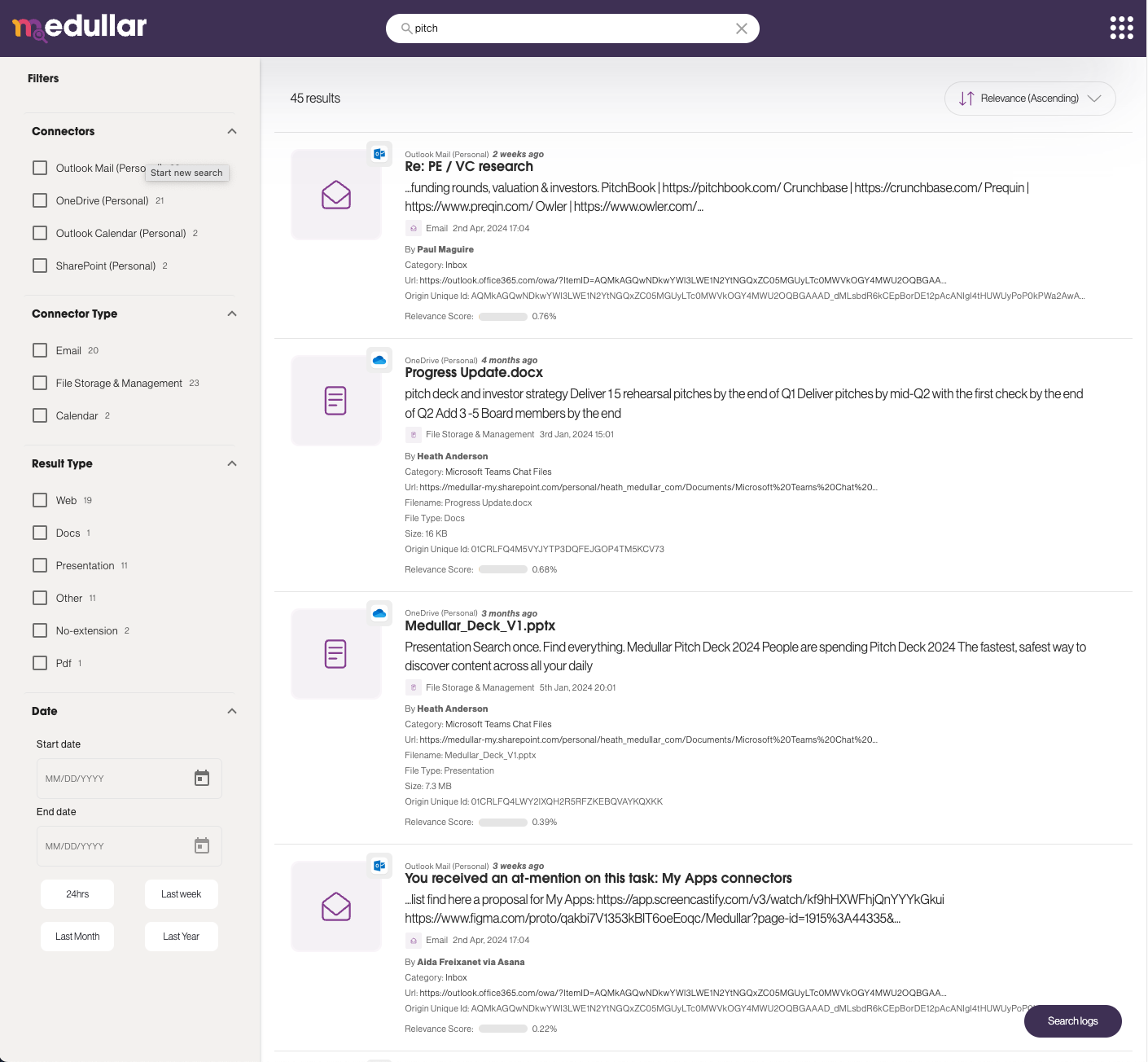Check the OneDrive (Personal) connector
The height and width of the screenshot is (1062, 1148).
click(40, 200)
